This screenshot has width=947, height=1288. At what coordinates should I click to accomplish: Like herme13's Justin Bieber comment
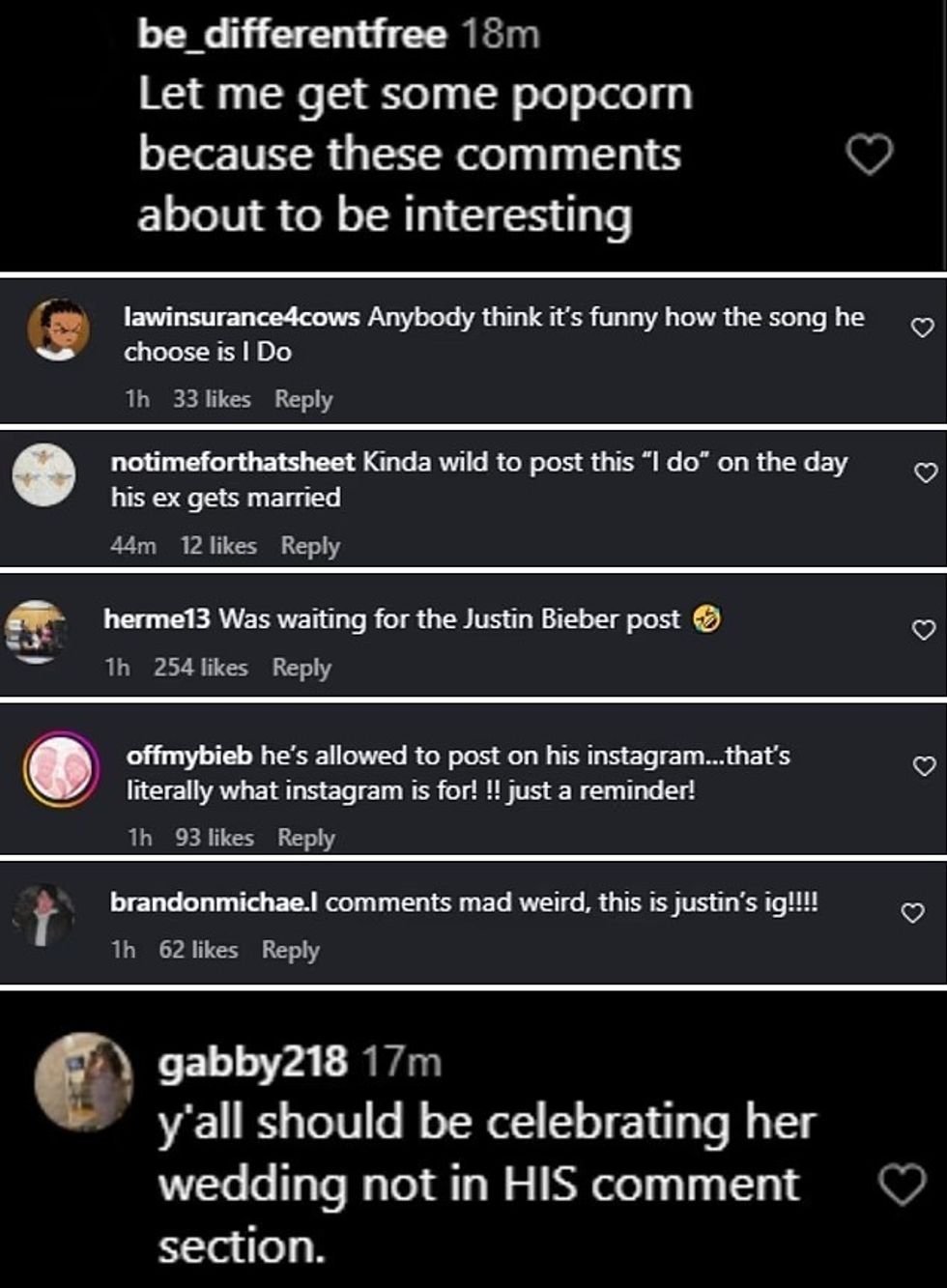pyautogui.click(x=924, y=630)
